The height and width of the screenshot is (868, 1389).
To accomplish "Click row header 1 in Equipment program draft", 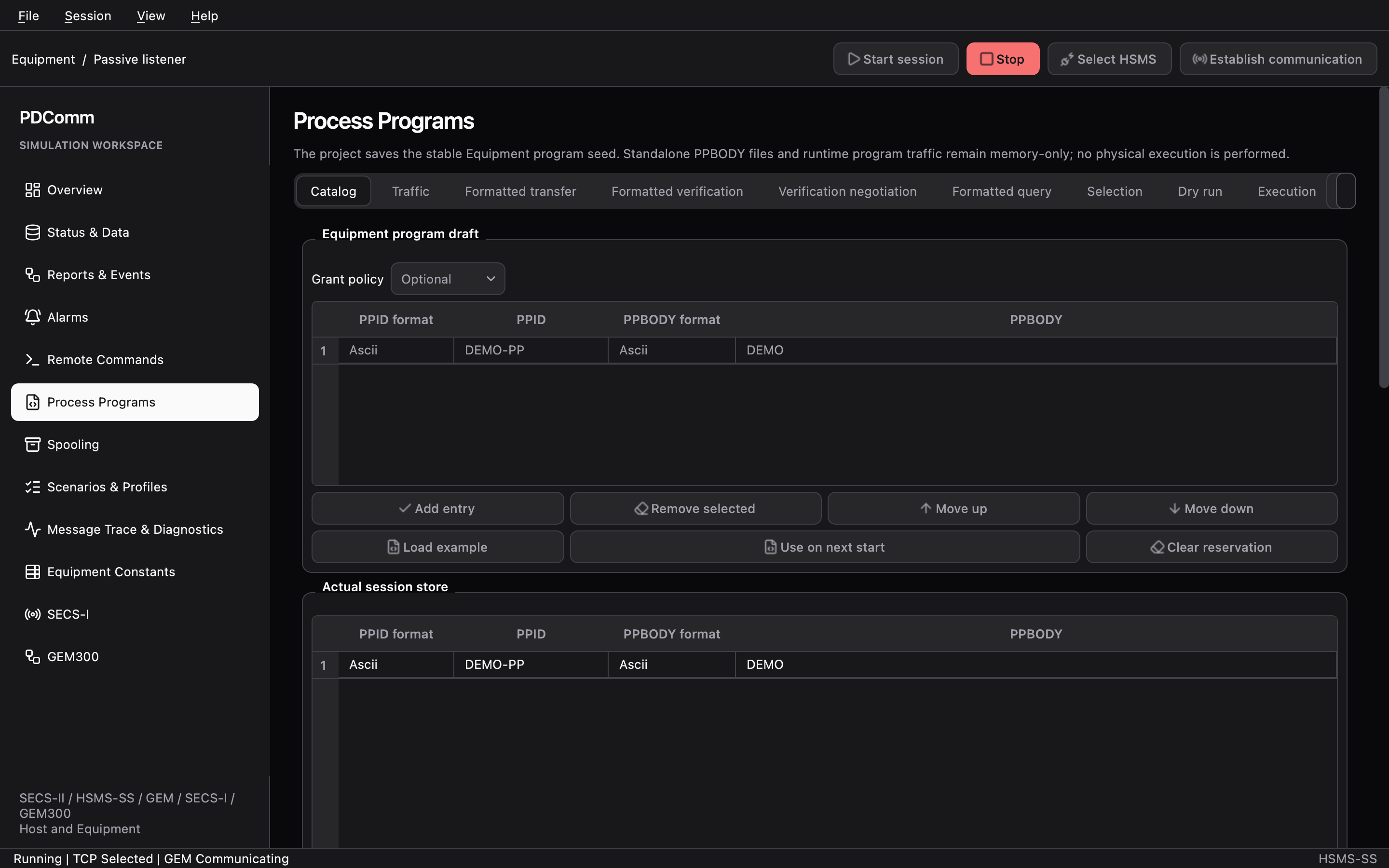I will click(325, 351).
